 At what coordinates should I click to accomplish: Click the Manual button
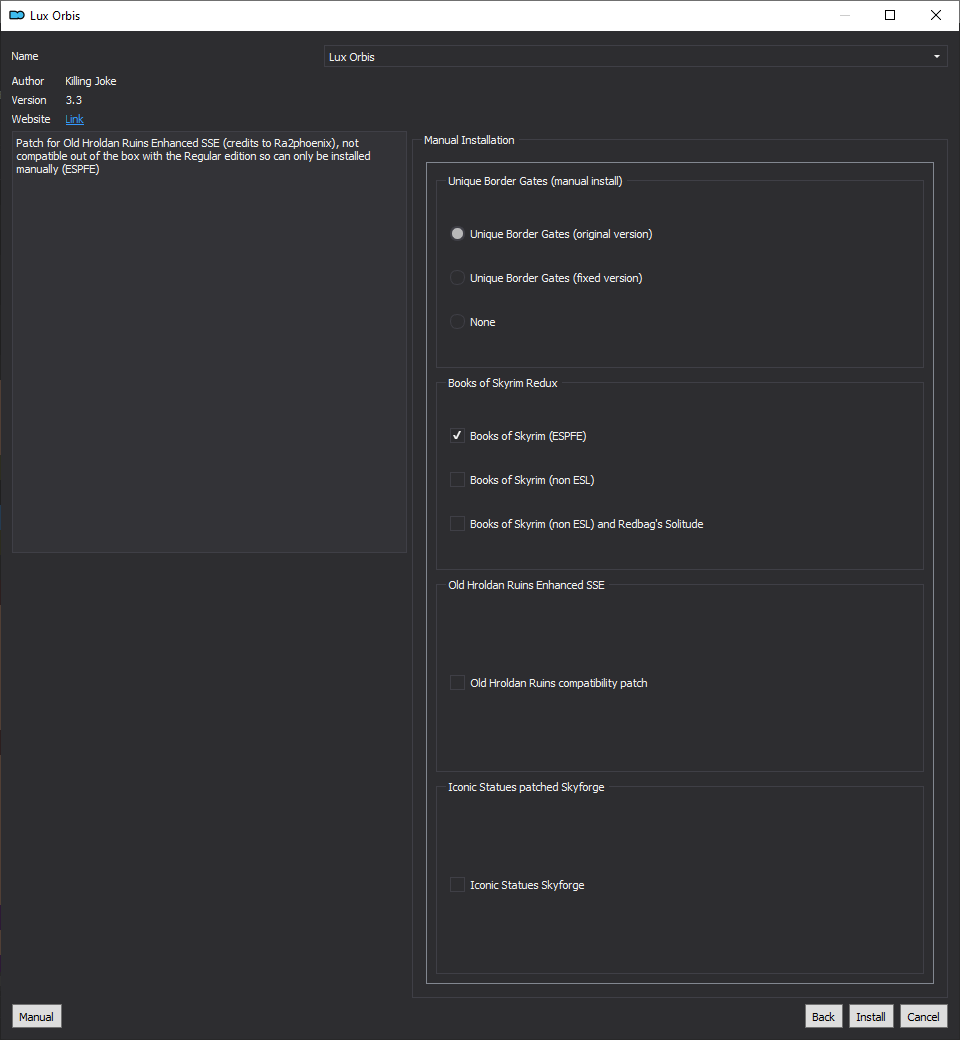click(36, 1017)
